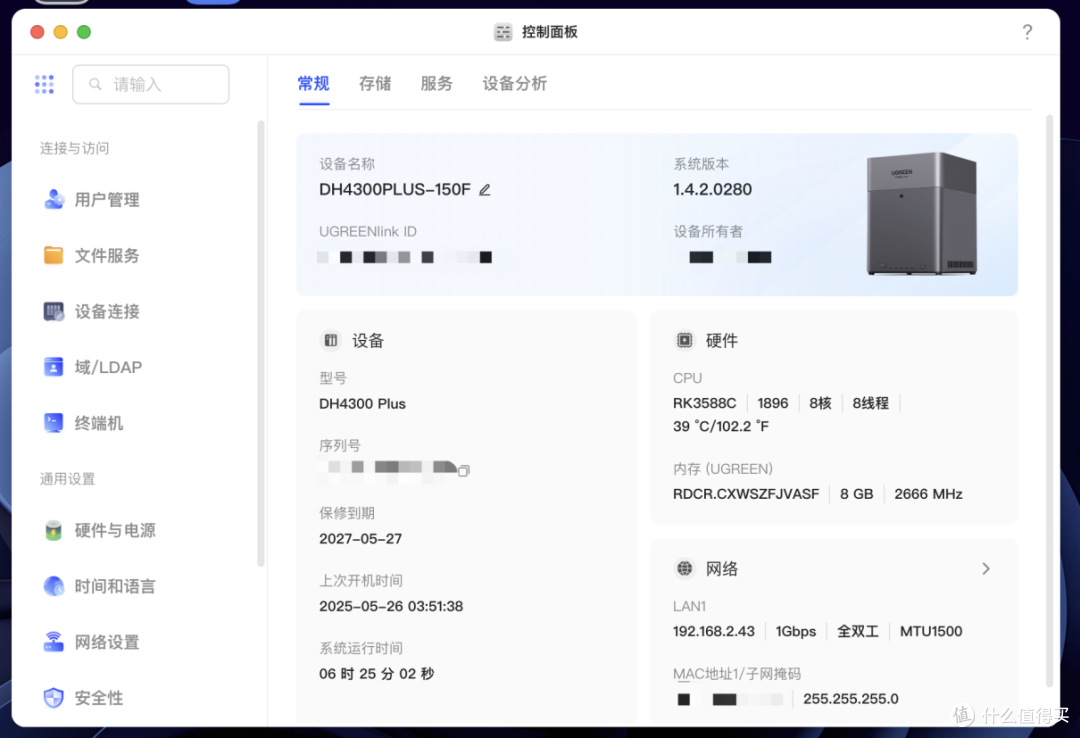Select 8 GB memory size

[x=856, y=494]
